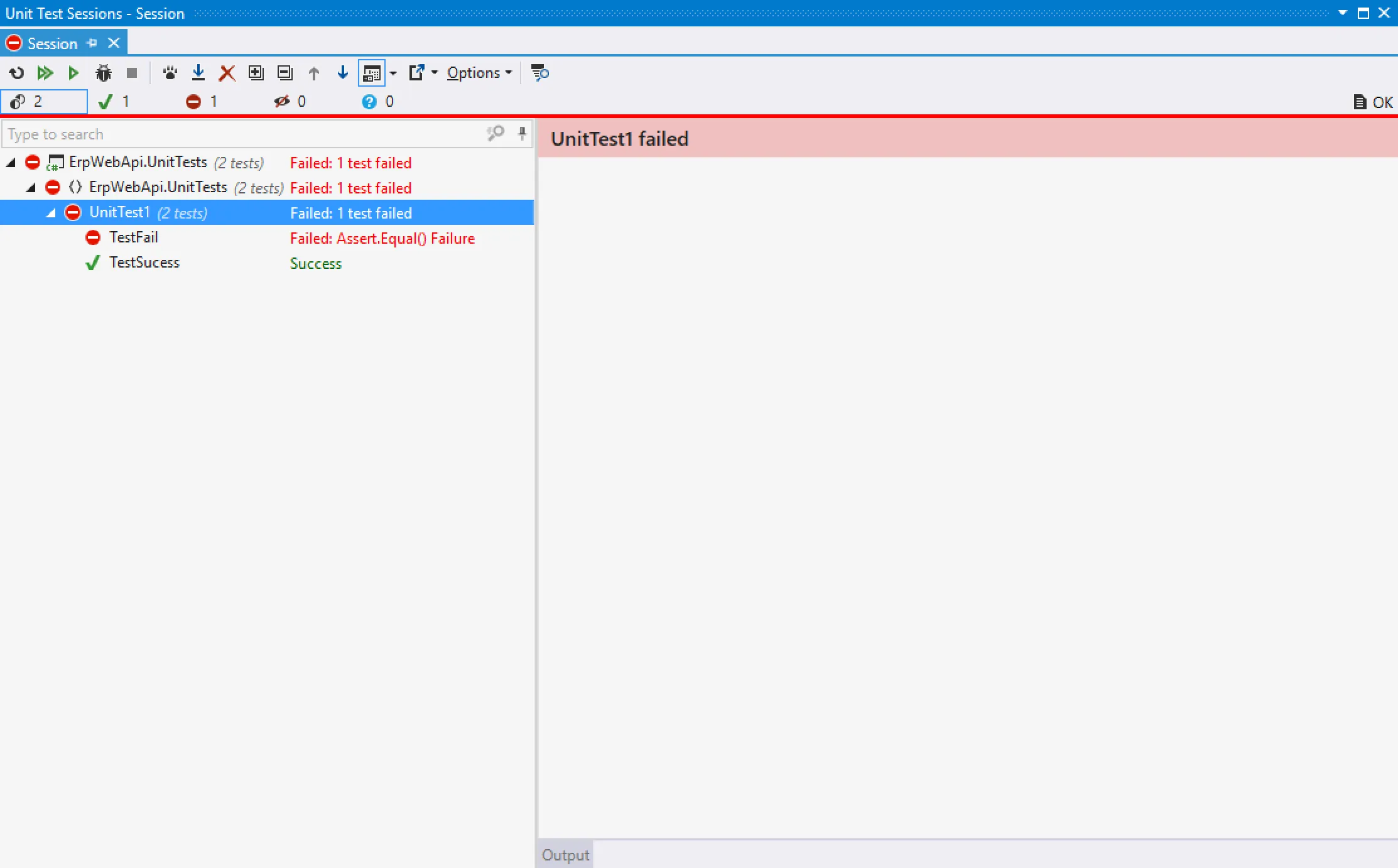Click the green Run Unit Tests icon
The width and height of the screenshot is (1398, 868).
(x=73, y=73)
